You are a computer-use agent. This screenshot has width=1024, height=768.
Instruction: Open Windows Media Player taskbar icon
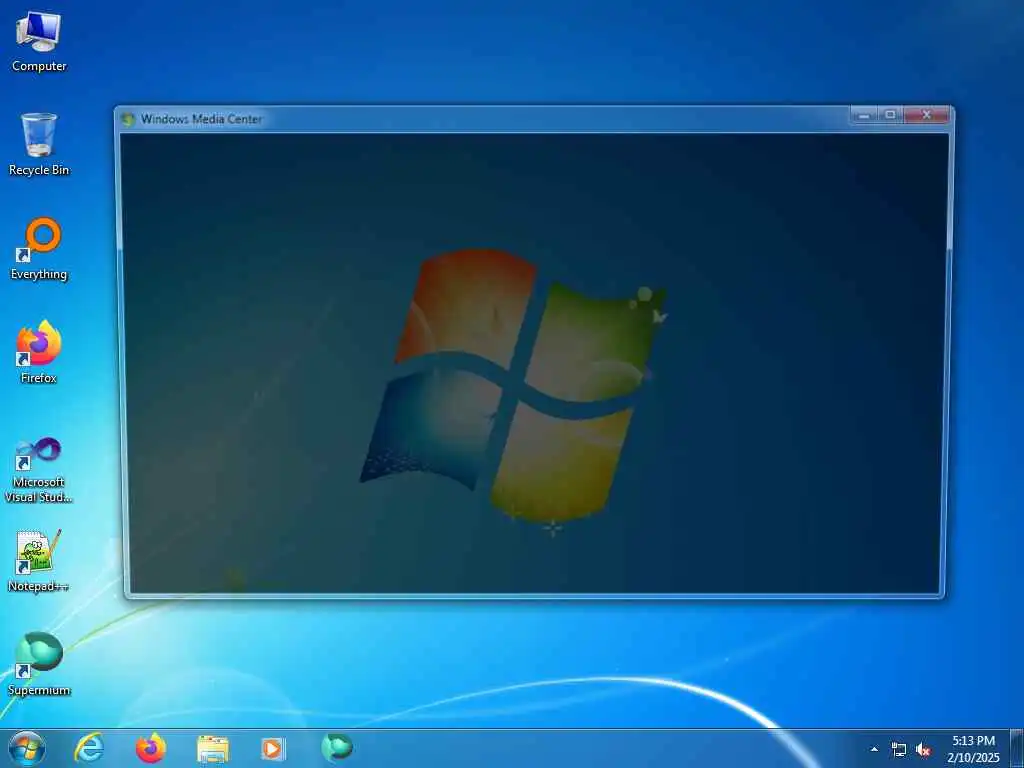click(x=272, y=749)
